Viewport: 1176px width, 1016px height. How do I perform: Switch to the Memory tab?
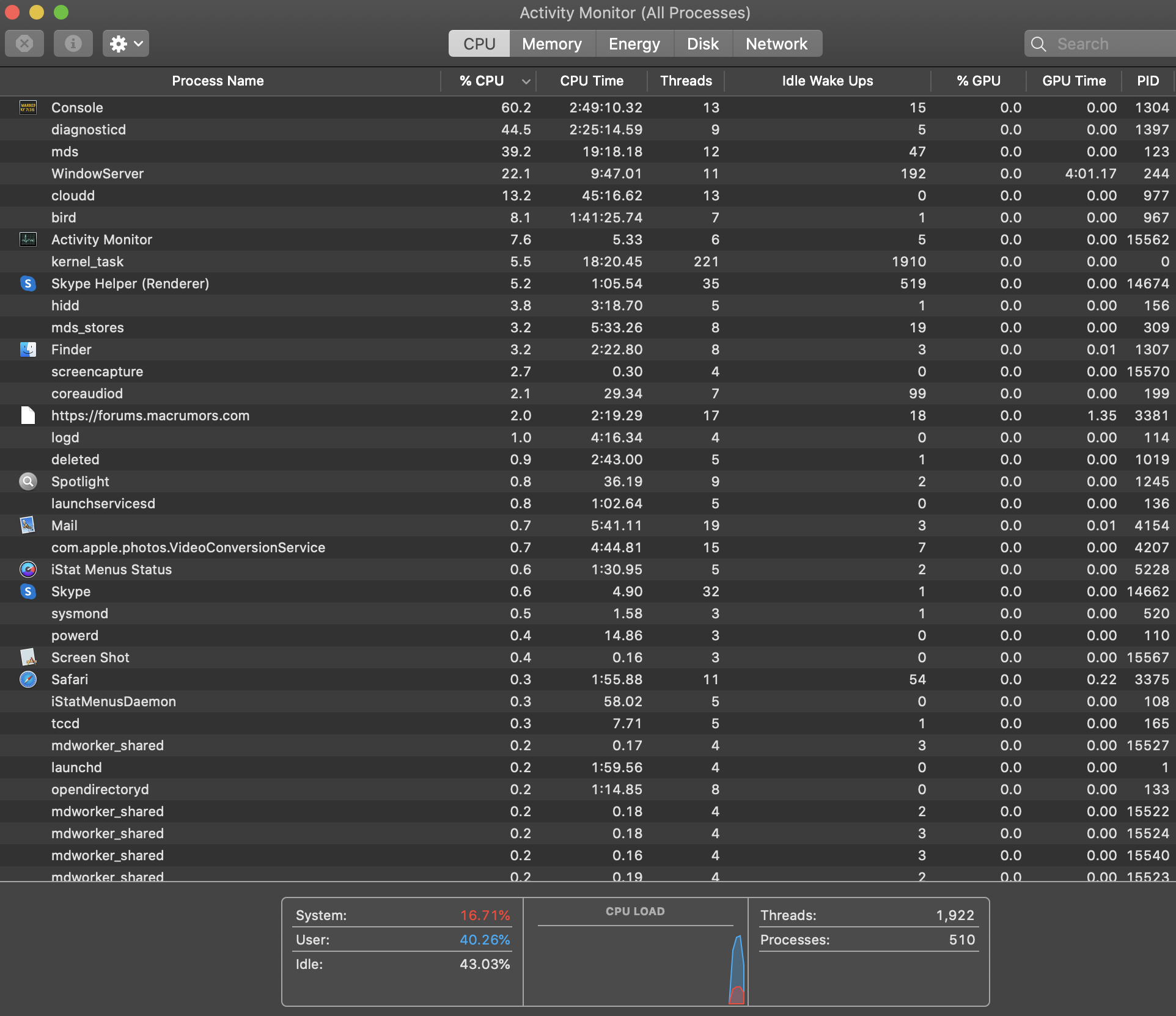point(552,44)
